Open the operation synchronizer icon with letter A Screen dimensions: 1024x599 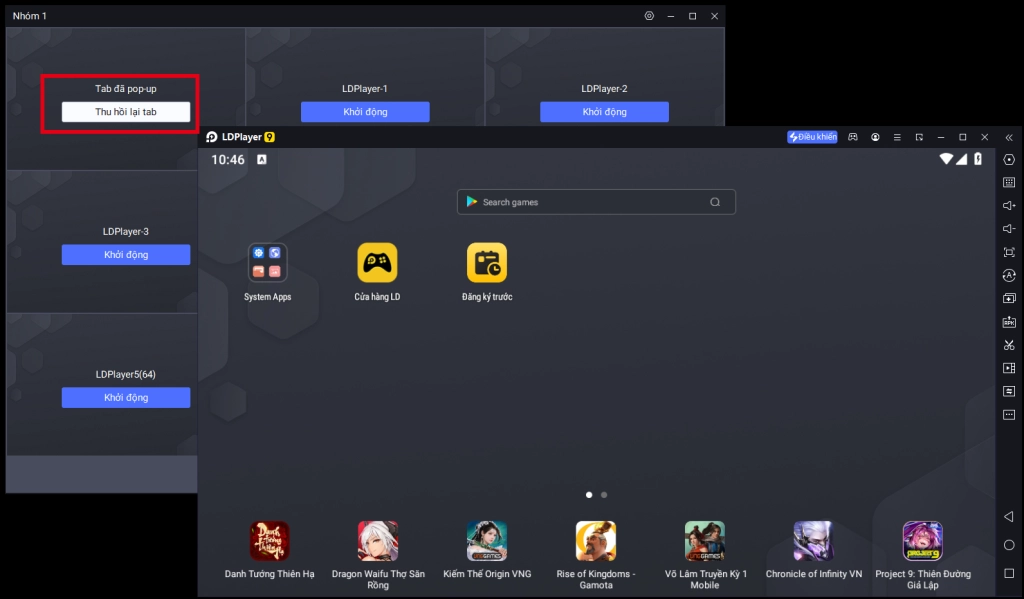(1009, 275)
